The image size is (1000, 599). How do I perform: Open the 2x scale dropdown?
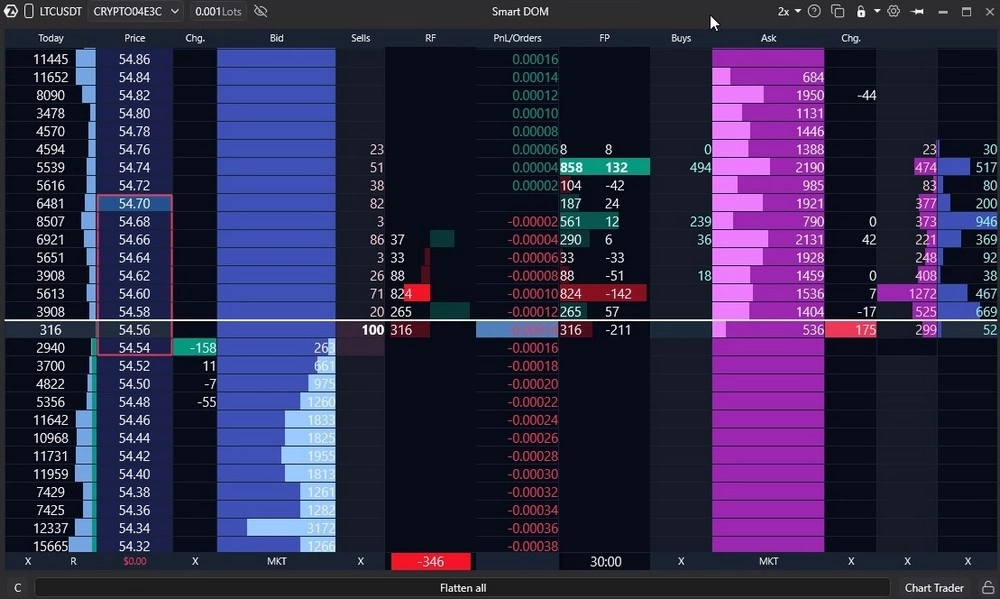[x=788, y=11]
